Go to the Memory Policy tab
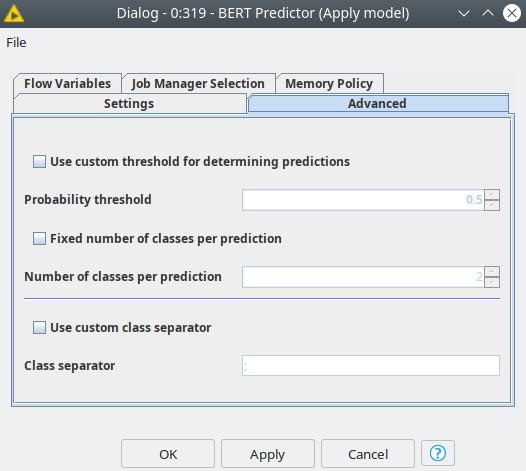This screenshot has width=526, height=471. 329,84
